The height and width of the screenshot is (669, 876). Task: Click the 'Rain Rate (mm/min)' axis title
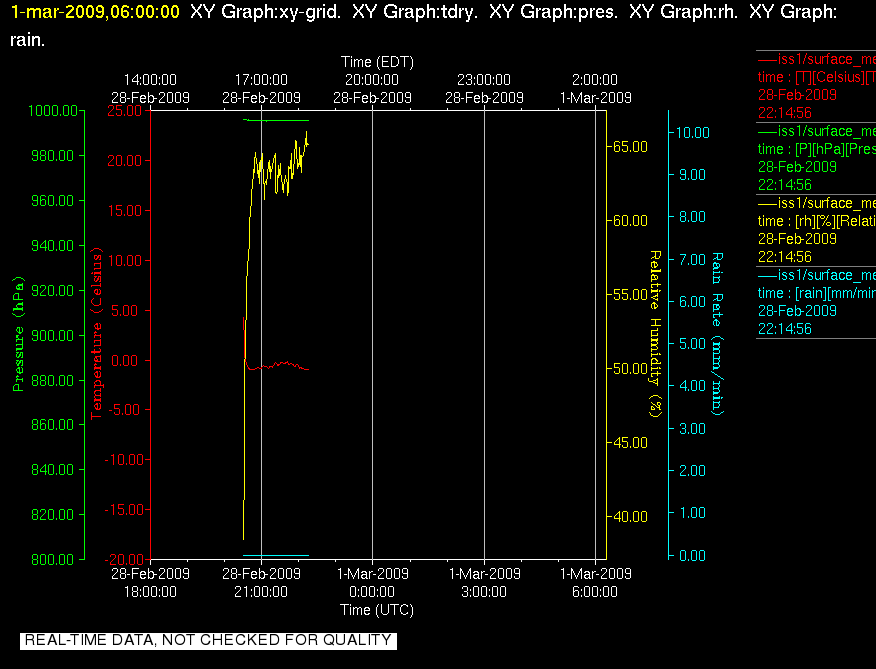tap(717, 334)
